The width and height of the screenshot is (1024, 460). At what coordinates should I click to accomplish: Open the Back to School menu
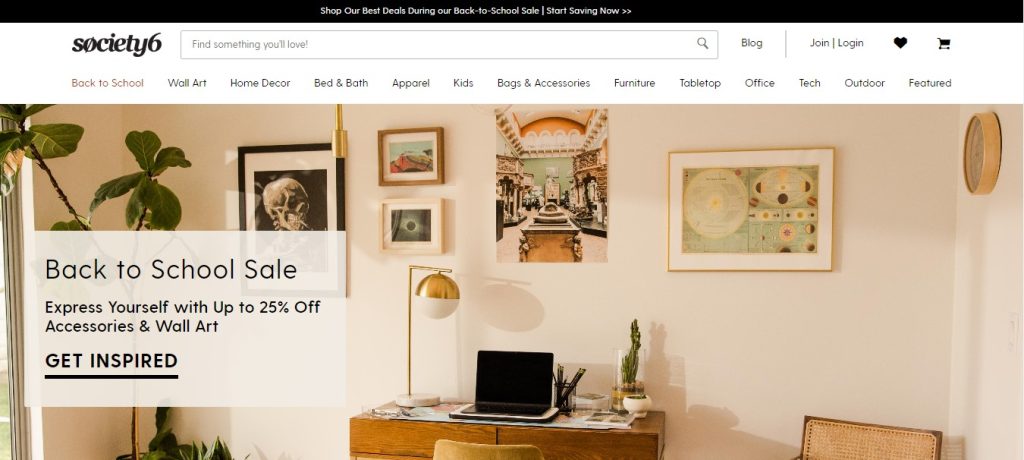(107, 83)
